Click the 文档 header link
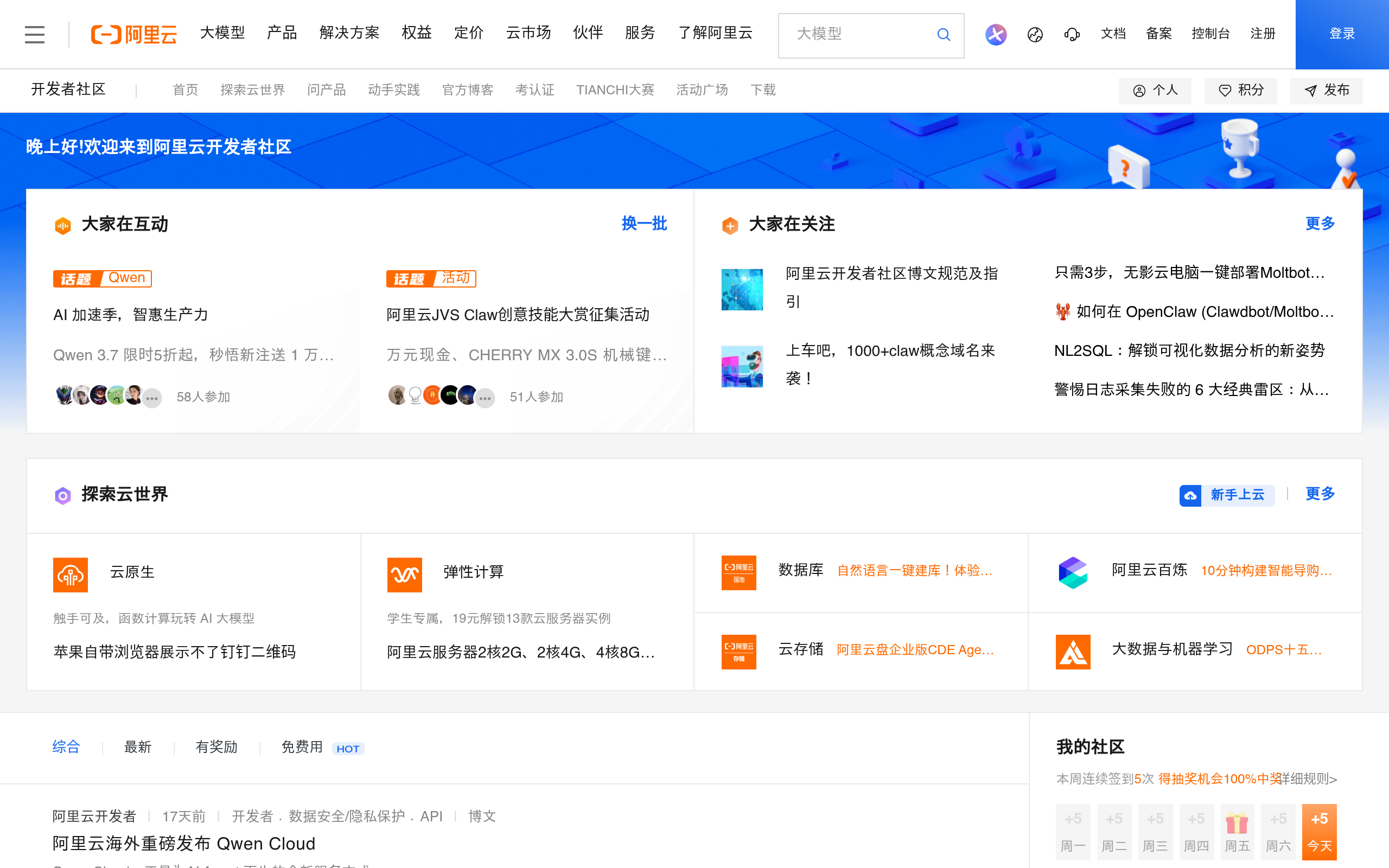1389x868 pixels. tap(1113, 34)
